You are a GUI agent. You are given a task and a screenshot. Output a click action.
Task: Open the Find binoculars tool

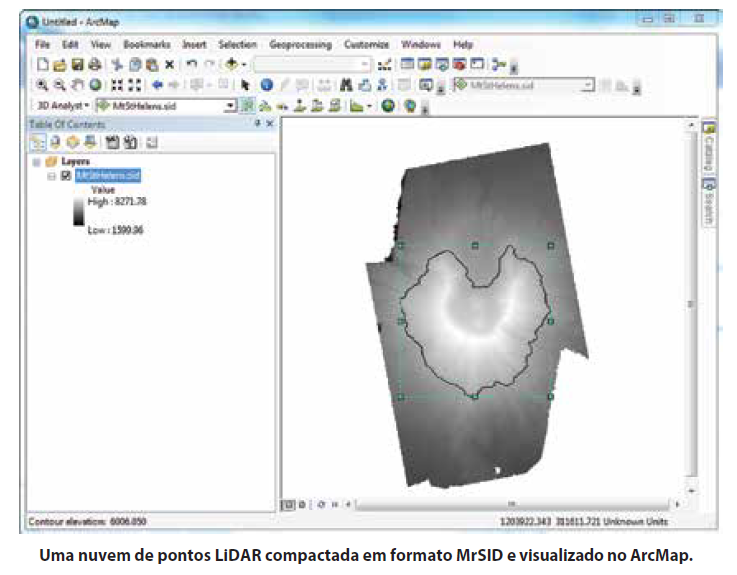tap(346, 85)
